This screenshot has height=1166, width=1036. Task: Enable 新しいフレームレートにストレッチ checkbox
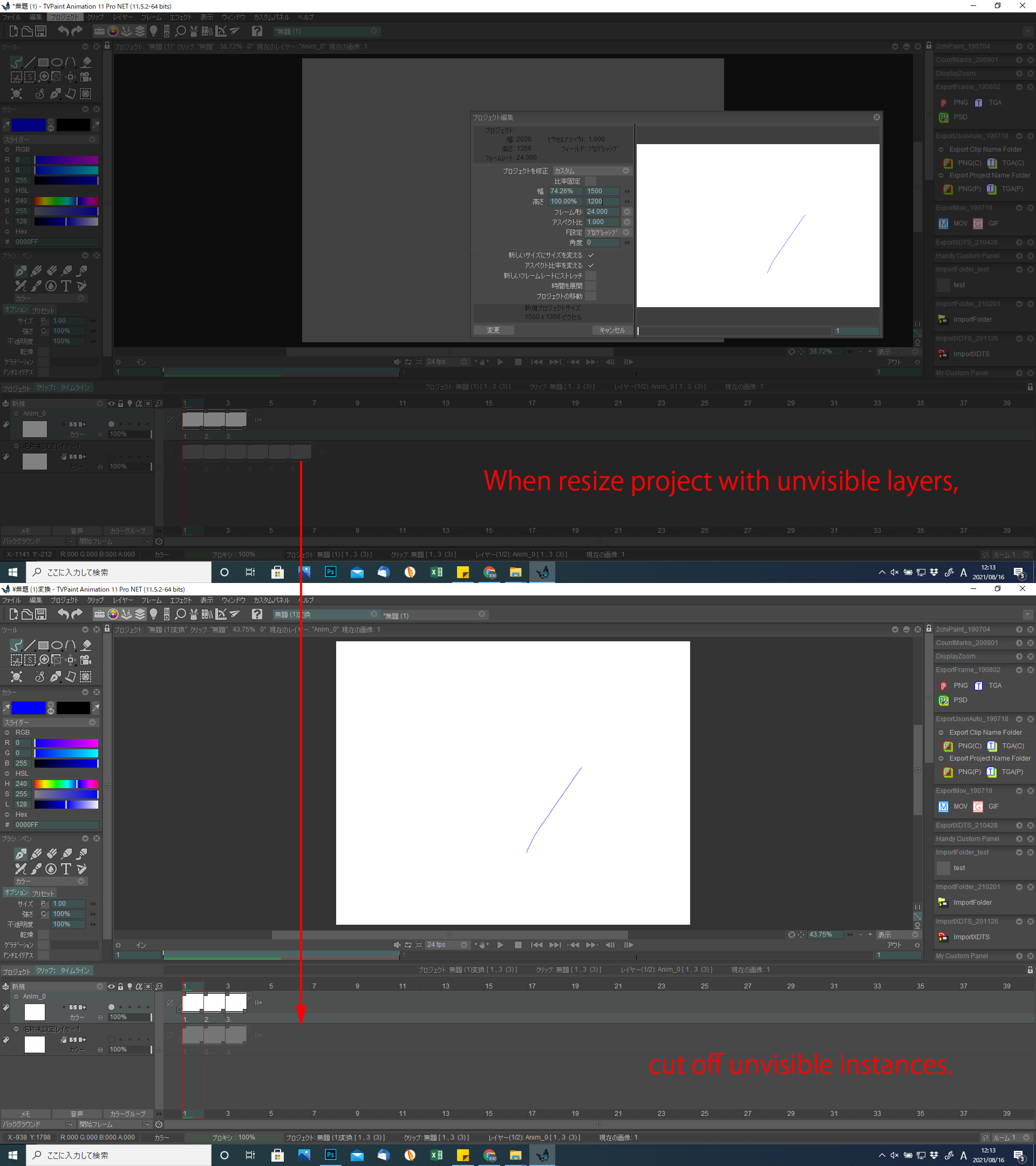pyautogui.click(x=591, y=275)
